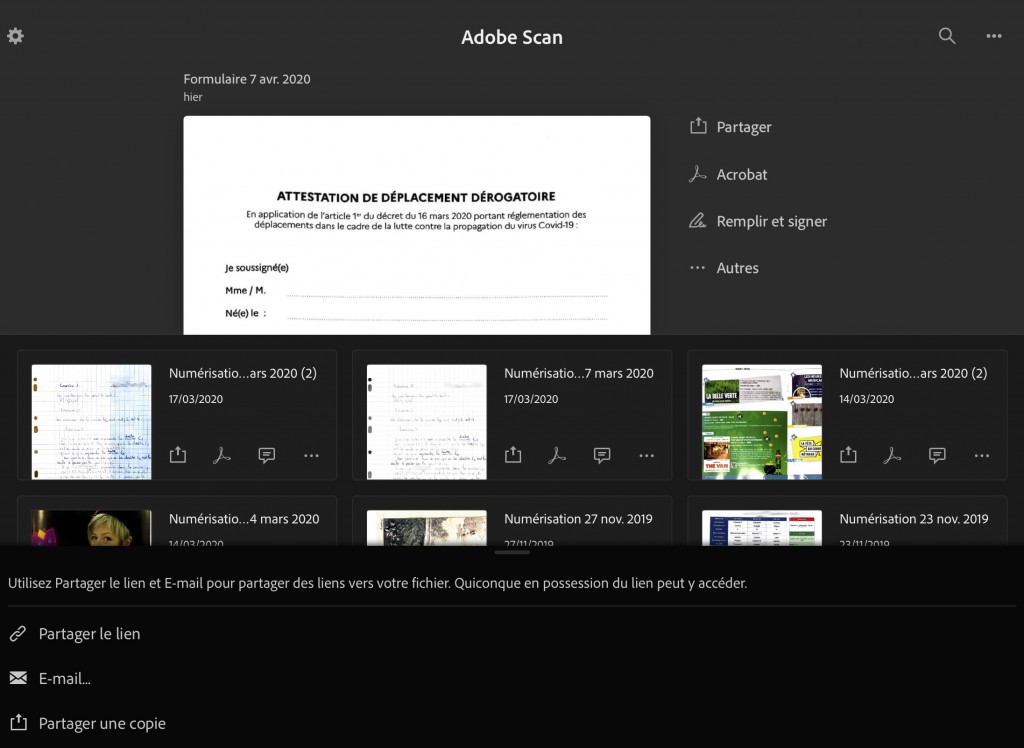Comment on the 14/03/2020 scan (2)
This screenshot has width=1024, height=748.
[937, 455]
